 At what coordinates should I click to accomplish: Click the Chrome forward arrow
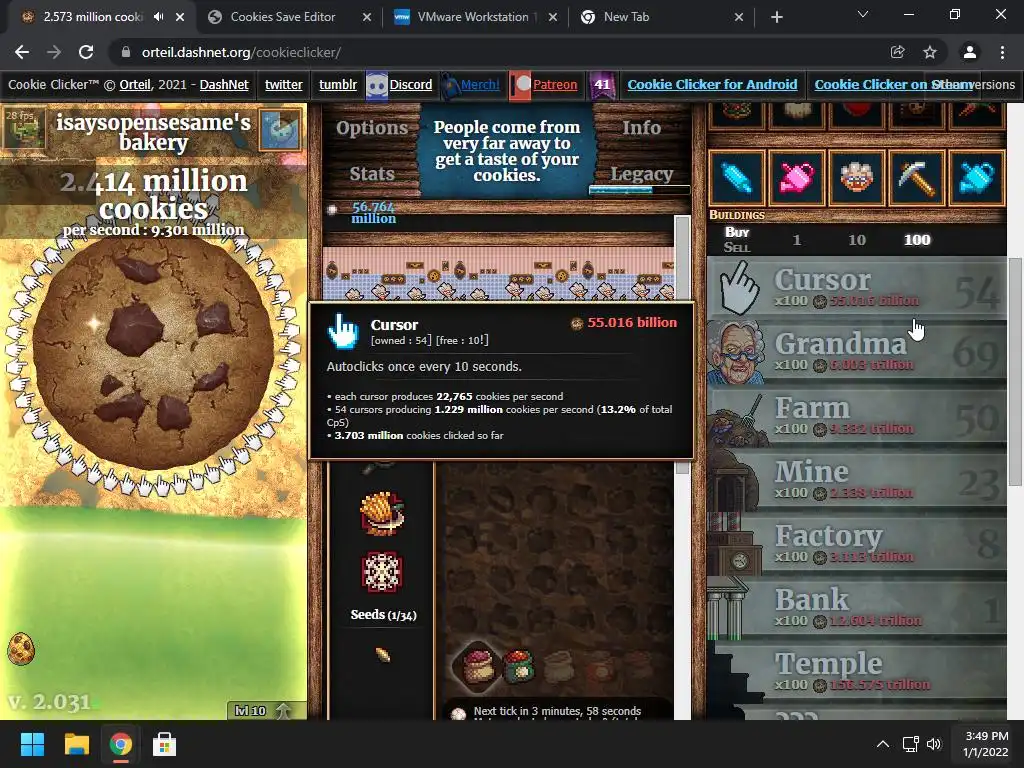pos(54,52)
